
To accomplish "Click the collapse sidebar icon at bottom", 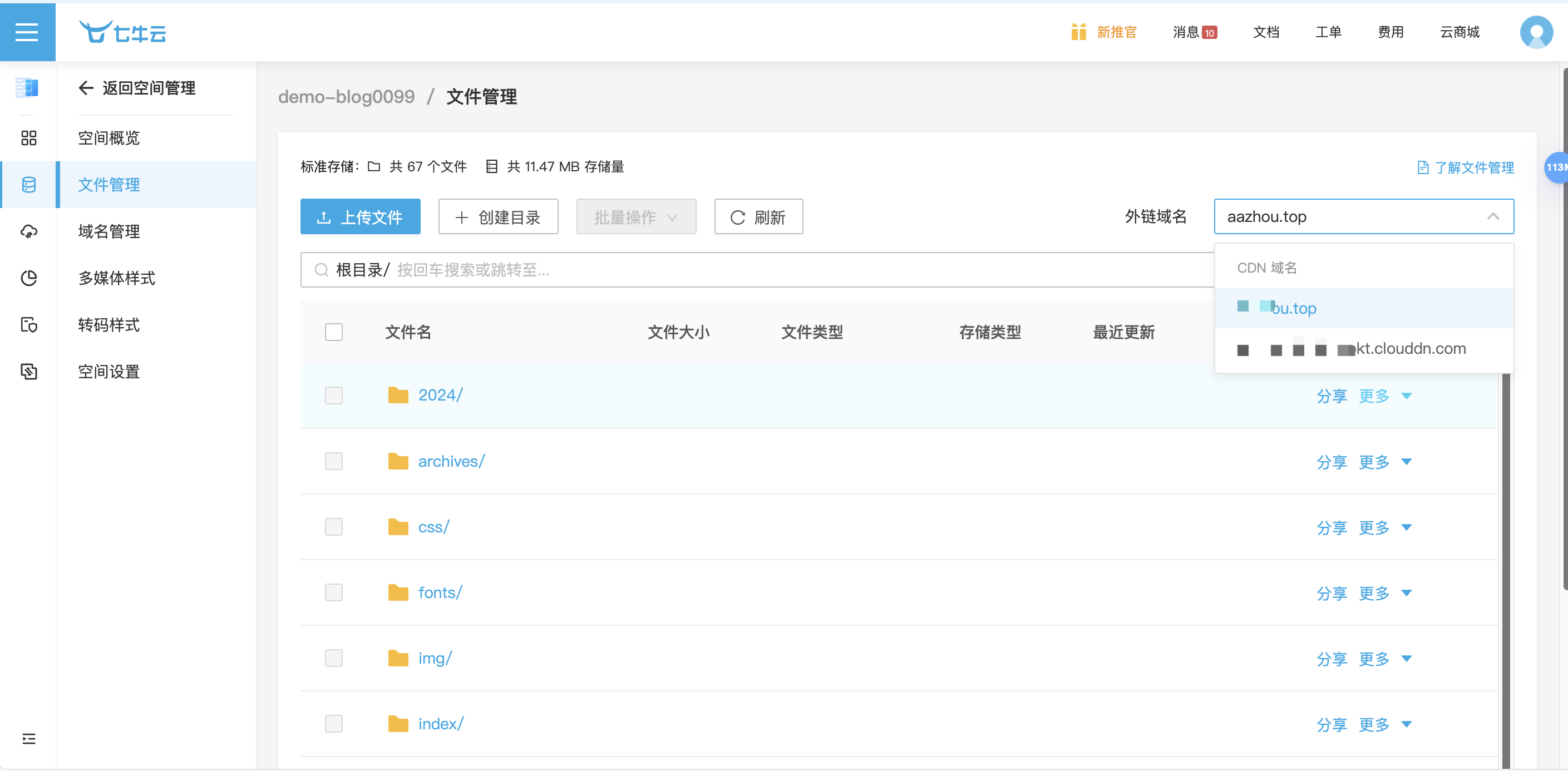I will click(x=28, y=739).
